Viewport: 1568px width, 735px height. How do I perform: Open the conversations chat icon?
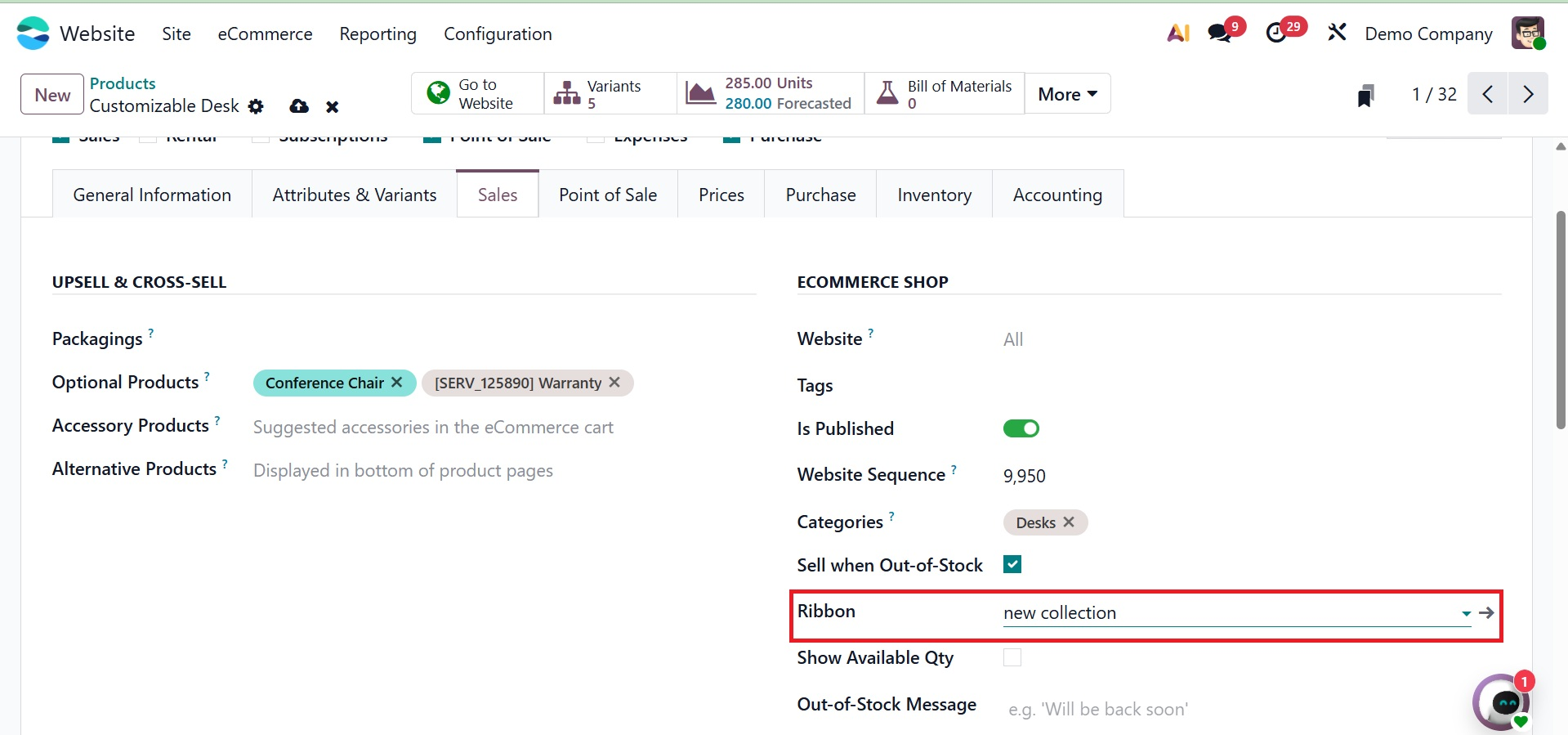click(x=1219, y=34)
